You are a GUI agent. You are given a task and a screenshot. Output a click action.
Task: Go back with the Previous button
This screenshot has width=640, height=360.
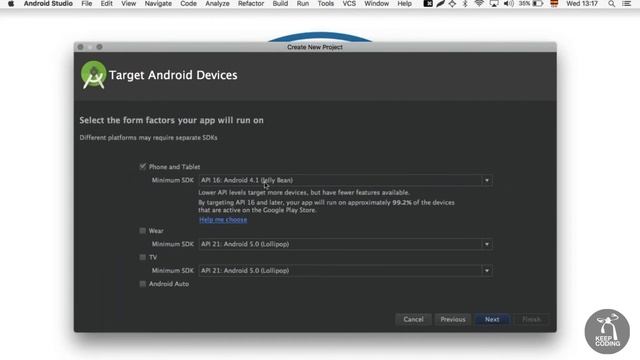pos(453,319)
